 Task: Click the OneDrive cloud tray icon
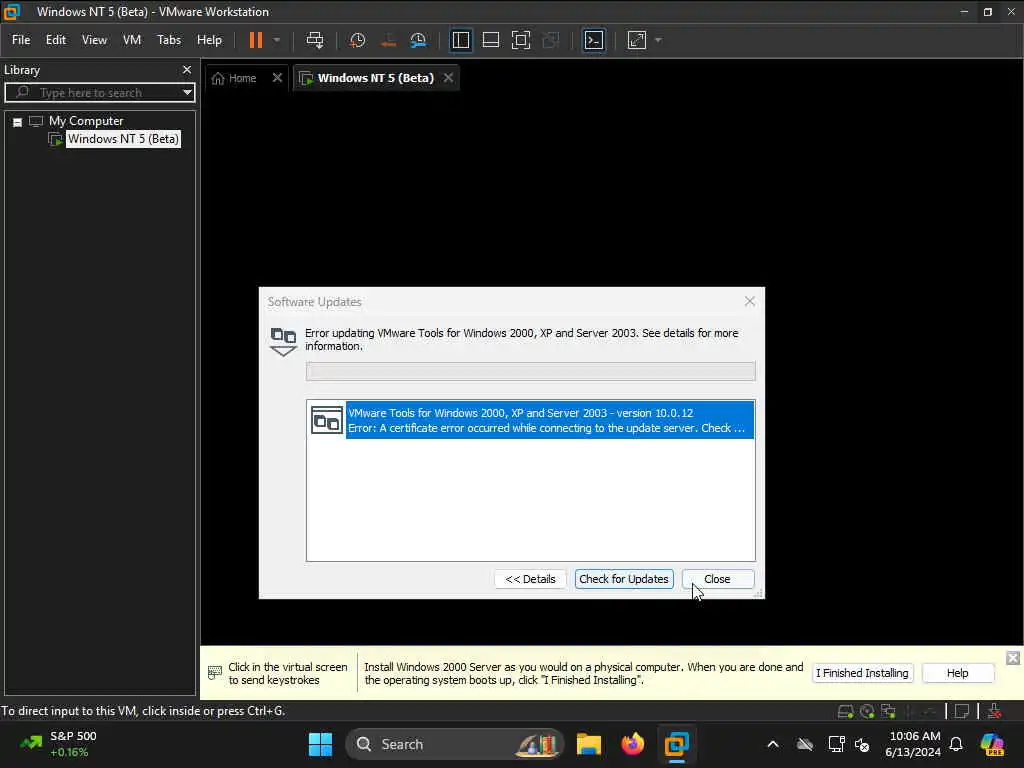(805, 744)
